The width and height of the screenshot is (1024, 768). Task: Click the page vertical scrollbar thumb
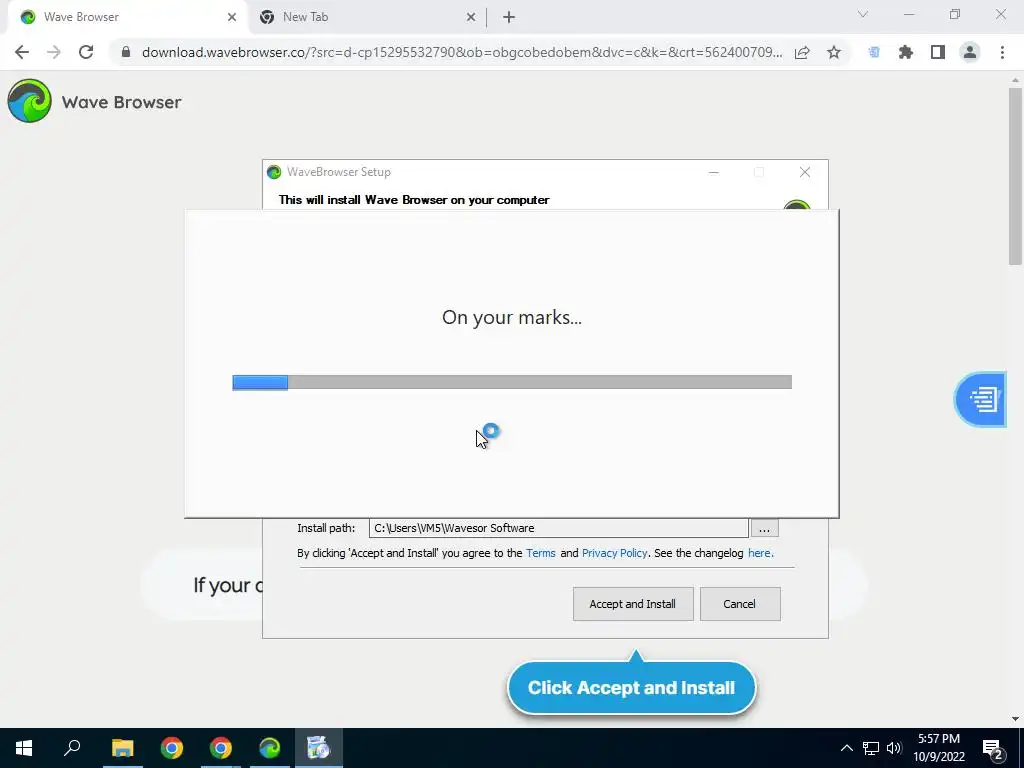(1015, 176)
